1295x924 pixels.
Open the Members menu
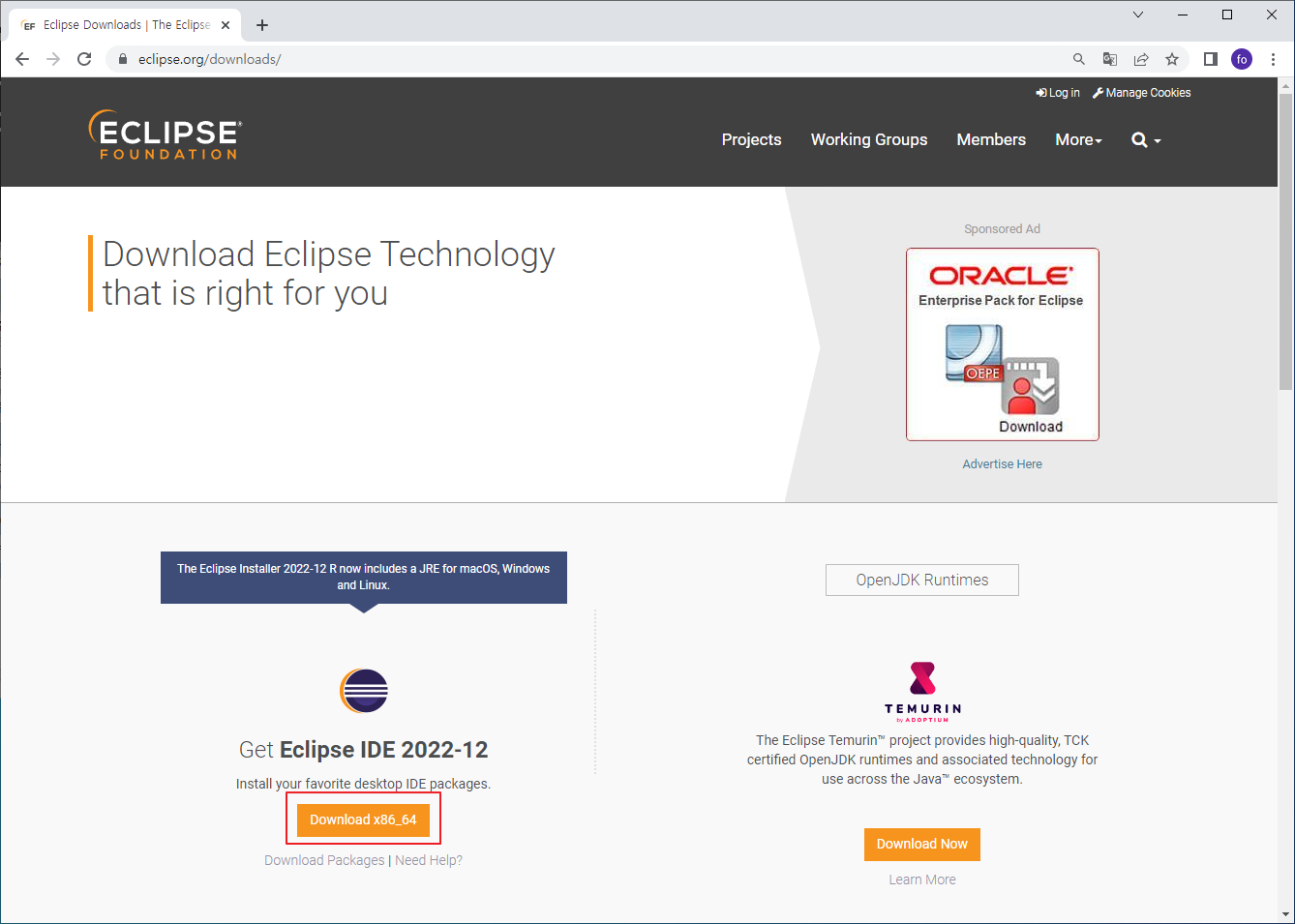click(991, 139)
